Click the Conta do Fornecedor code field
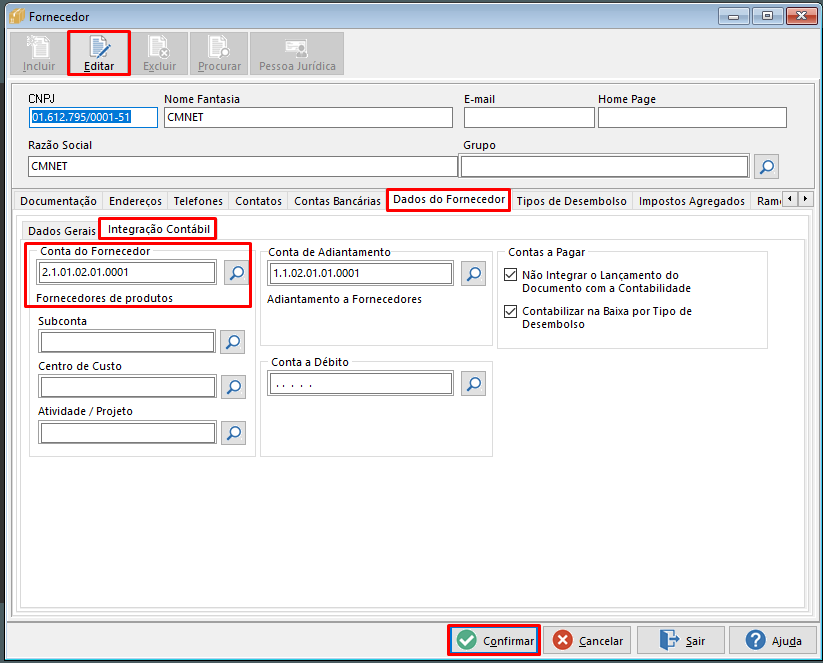823x663 pixels. click(x=126, y=272)
